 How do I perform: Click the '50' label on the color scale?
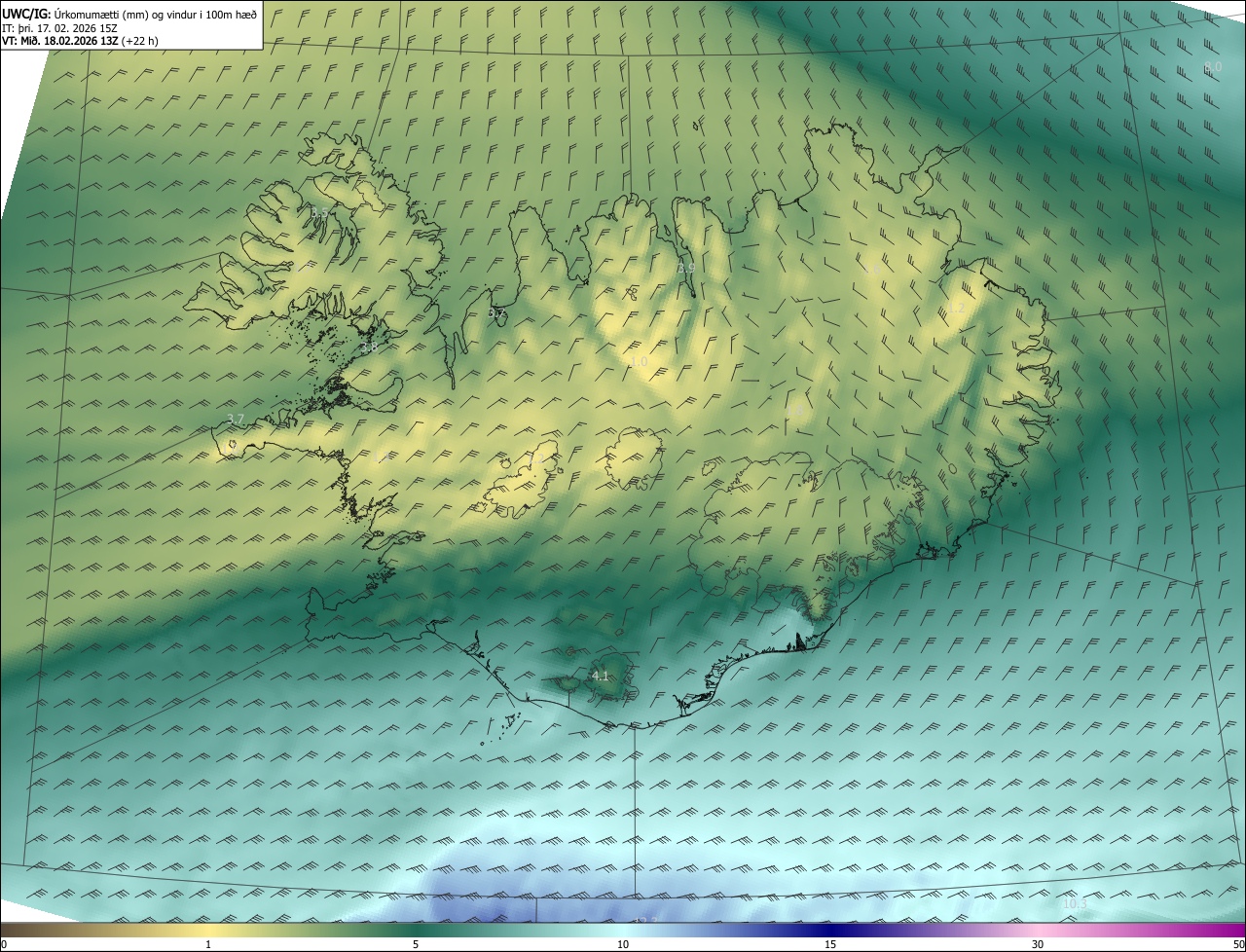pyautogui.click(x=1237, y=944)
